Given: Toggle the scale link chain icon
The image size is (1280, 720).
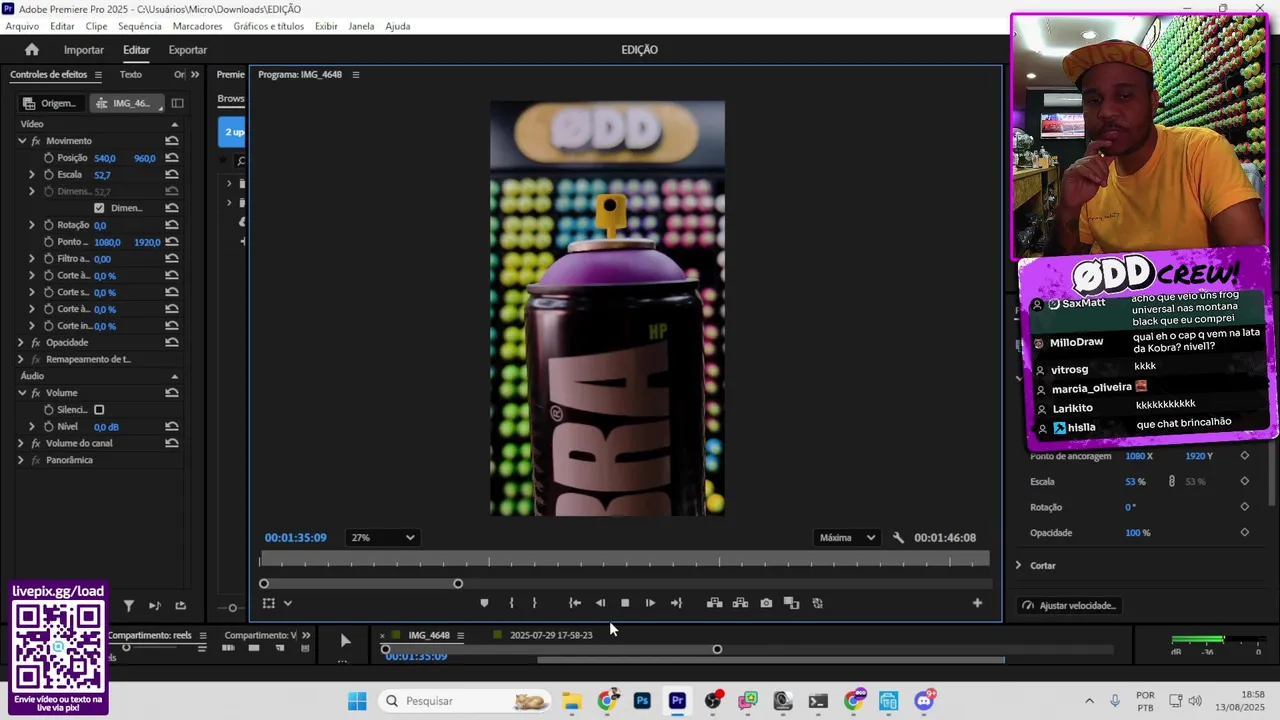Looking at the screenshot, I should pos(1172,482).
